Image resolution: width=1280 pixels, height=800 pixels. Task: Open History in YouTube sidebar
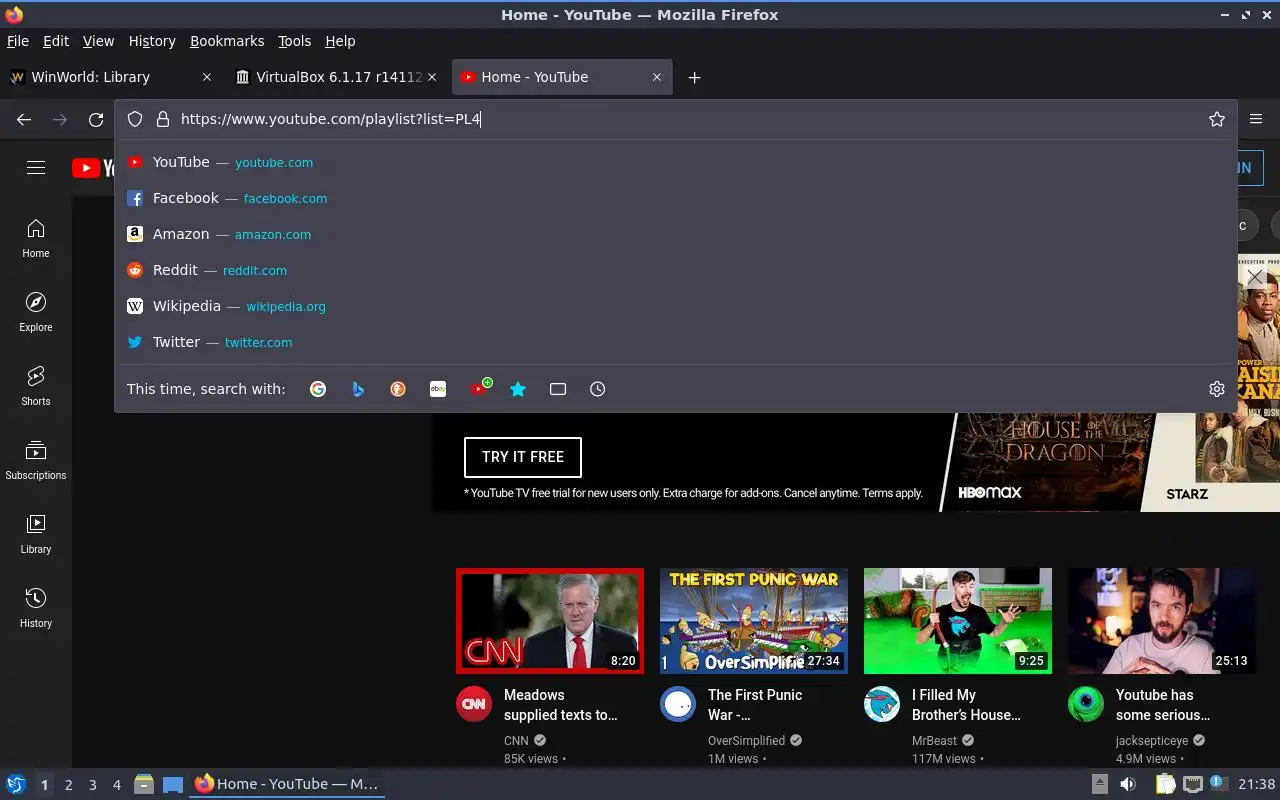[x=36, y=608]
